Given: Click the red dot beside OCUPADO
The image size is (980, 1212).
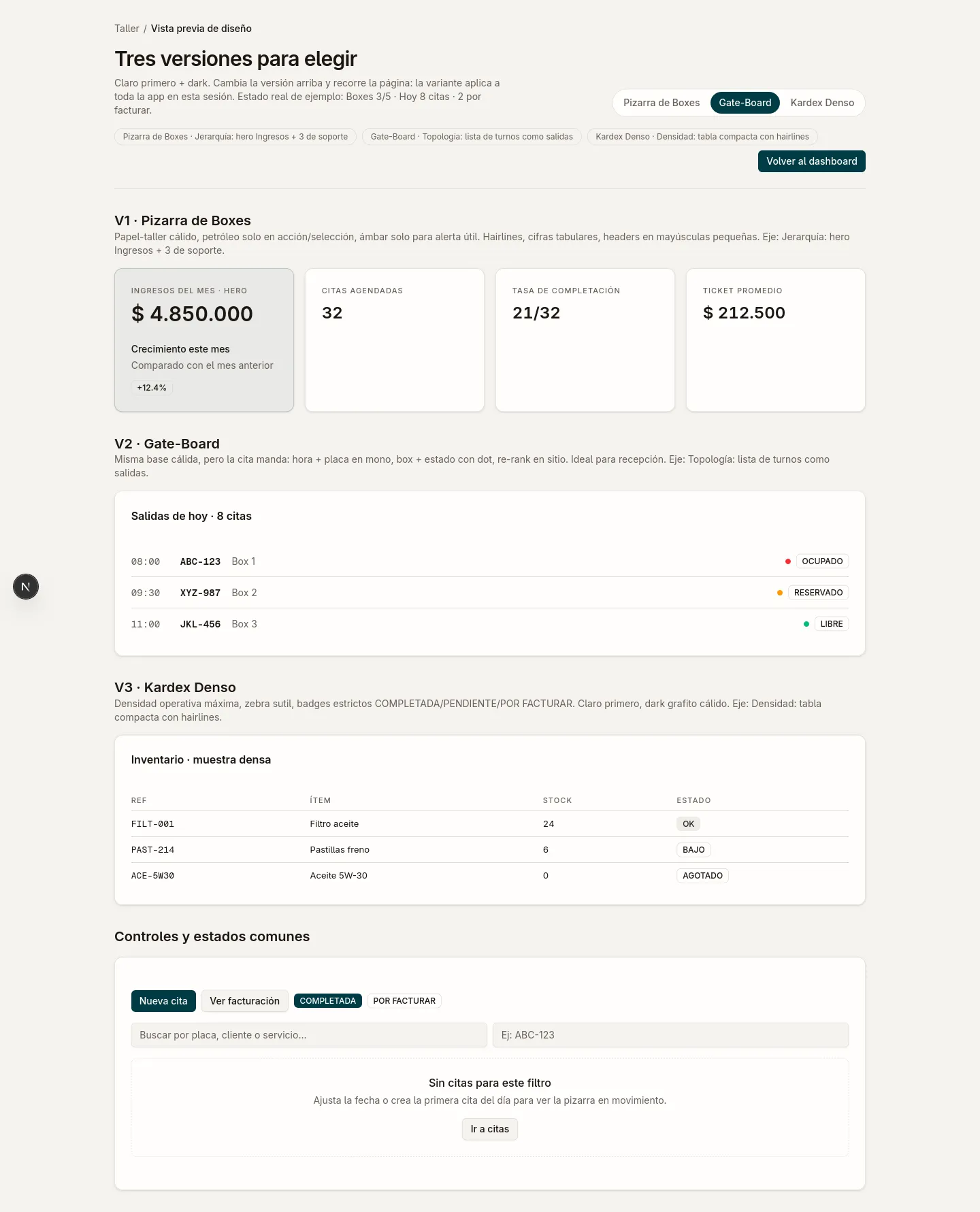Looking at the screenshot, I should 788,561.
